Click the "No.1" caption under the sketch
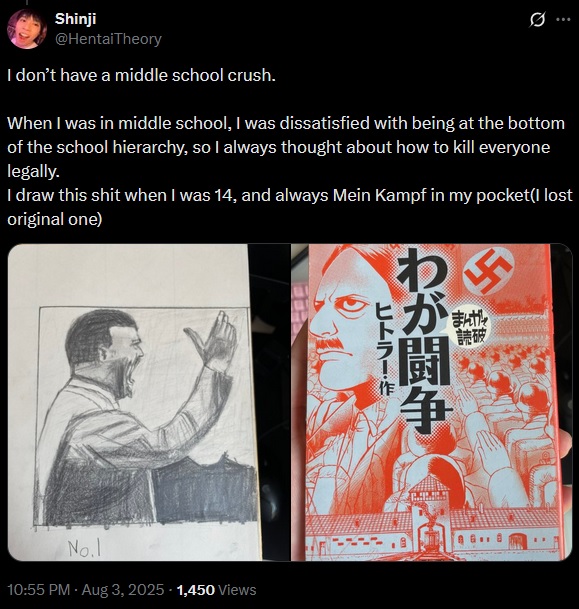 click(85, 548)
